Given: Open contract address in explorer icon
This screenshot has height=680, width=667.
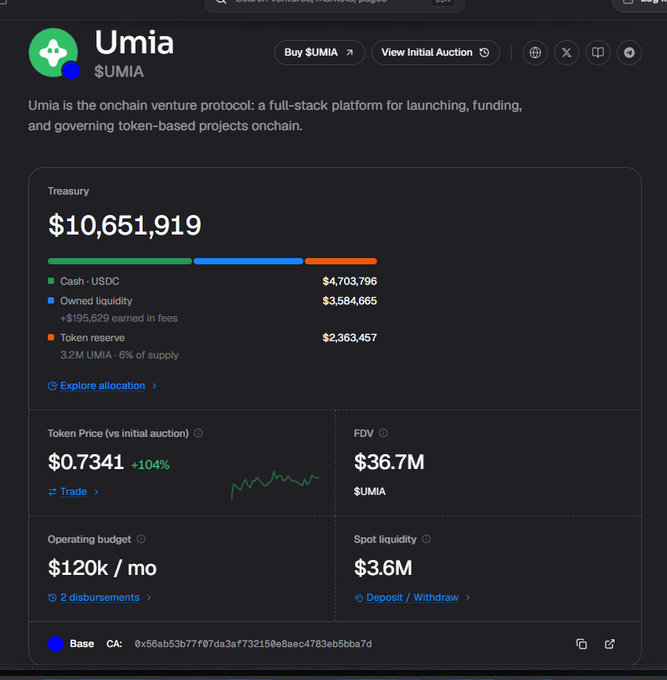Looking at the screenshot, I should pyautogui.click(x=610, y=644).
